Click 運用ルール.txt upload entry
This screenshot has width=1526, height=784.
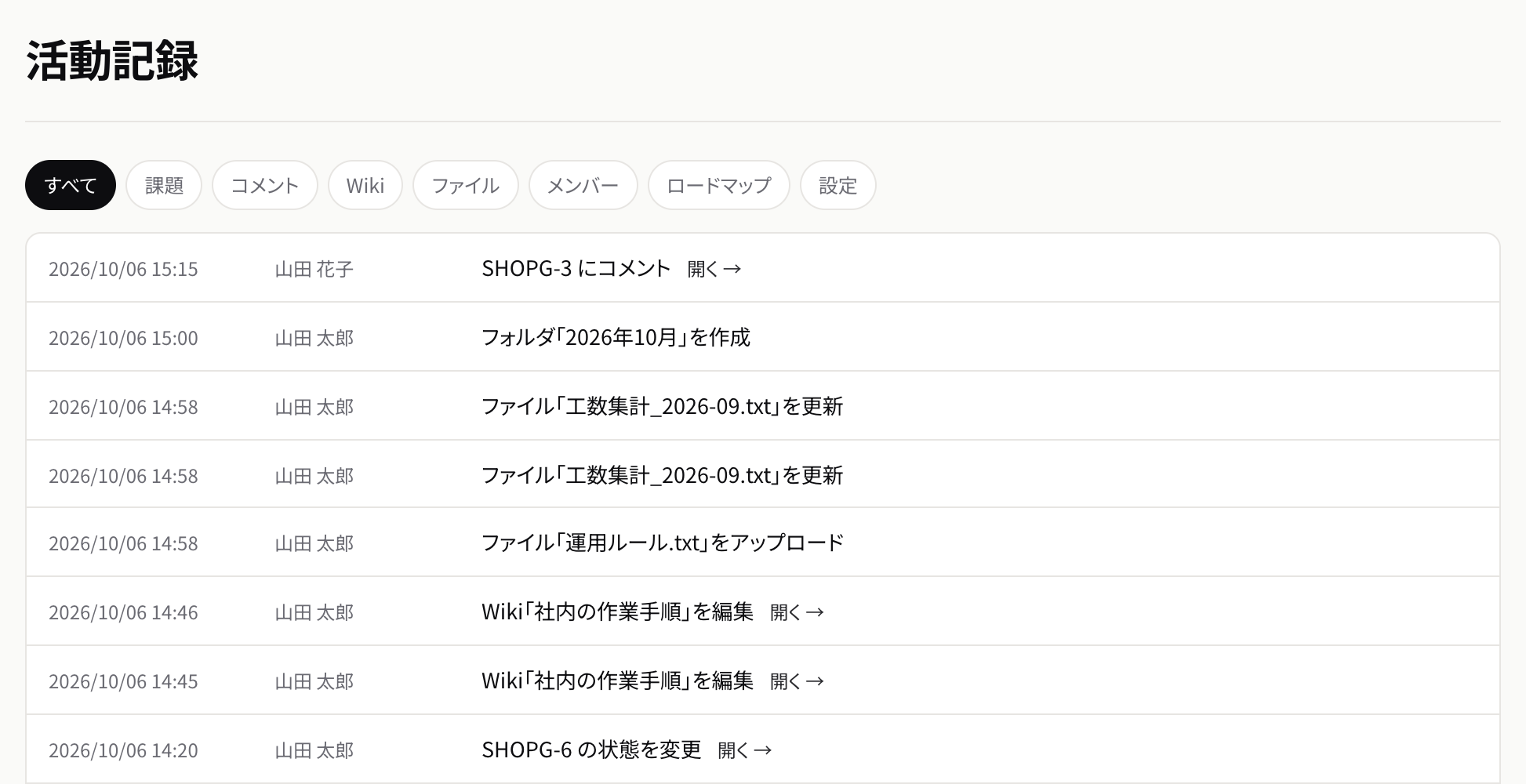click(x=663, y=543)
